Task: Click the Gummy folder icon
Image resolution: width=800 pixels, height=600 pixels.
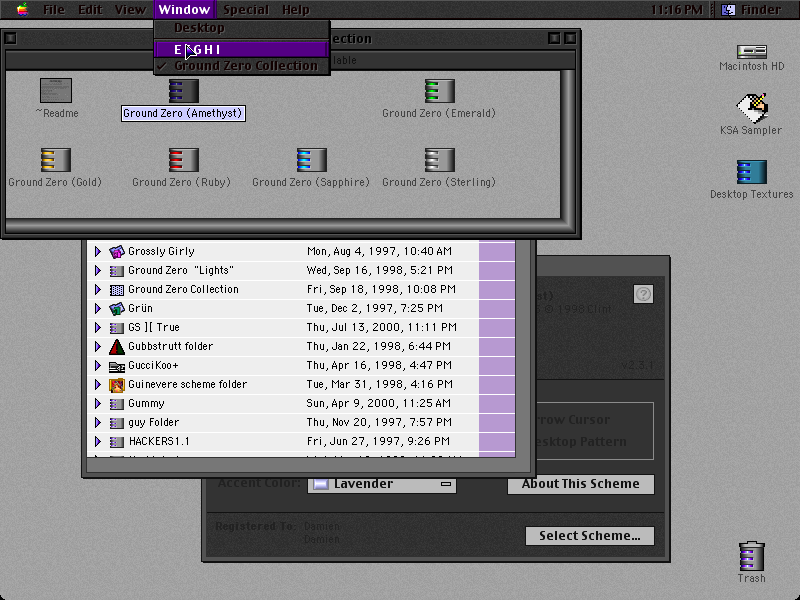Action: (117, 404)
